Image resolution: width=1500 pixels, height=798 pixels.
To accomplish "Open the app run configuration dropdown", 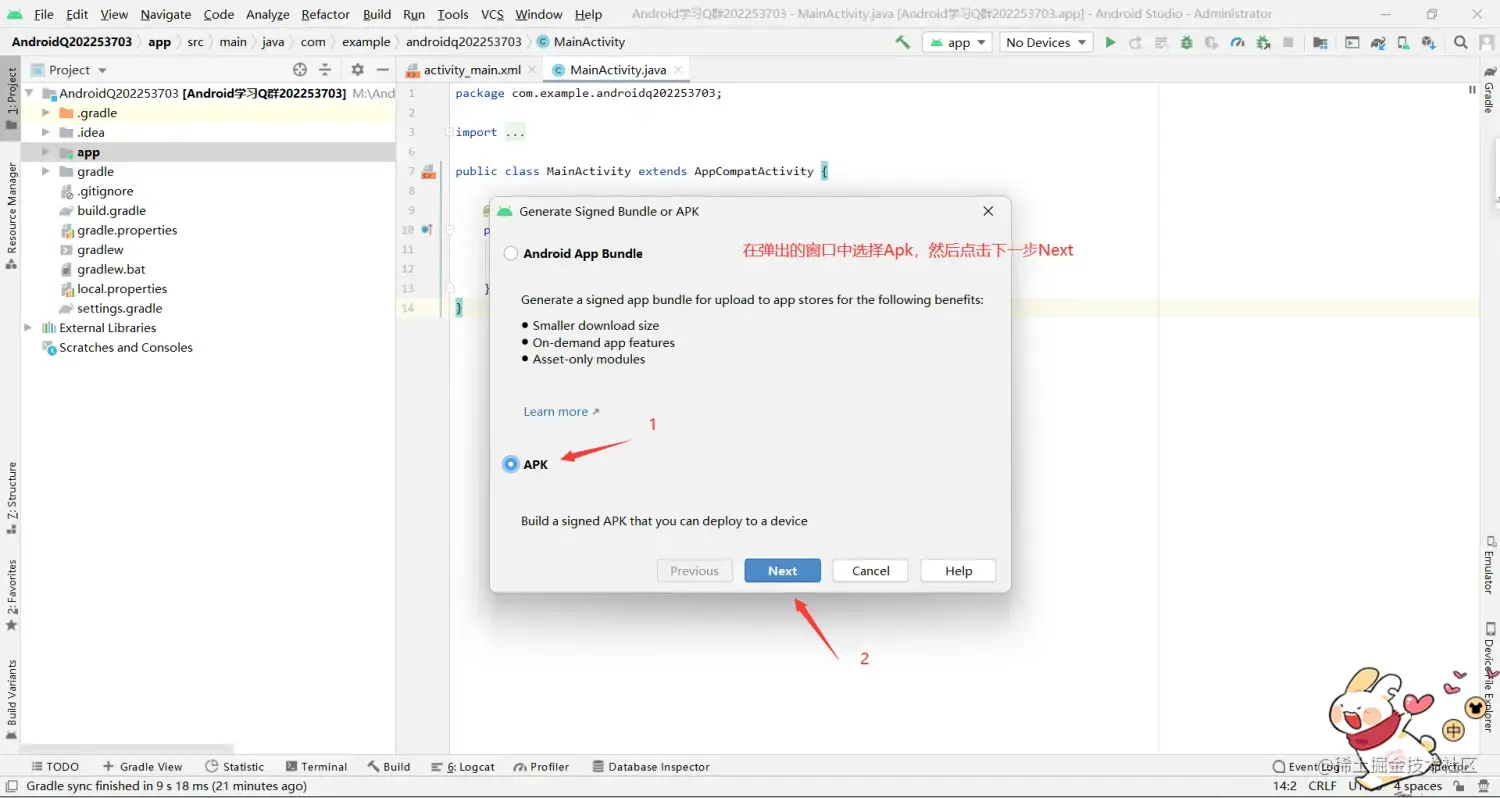I will (x=957, y=42).
